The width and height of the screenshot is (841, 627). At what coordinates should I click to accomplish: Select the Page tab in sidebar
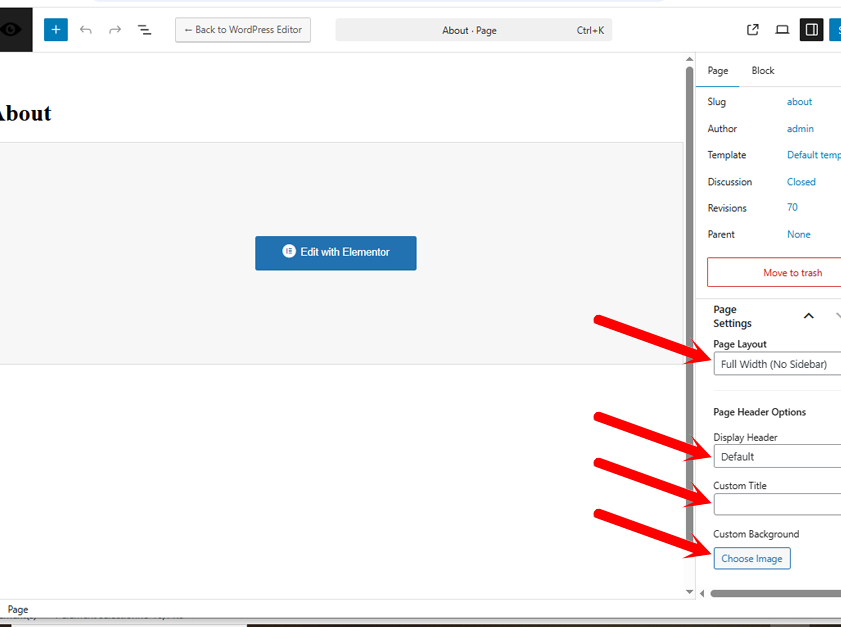click(x=718, y=71)
